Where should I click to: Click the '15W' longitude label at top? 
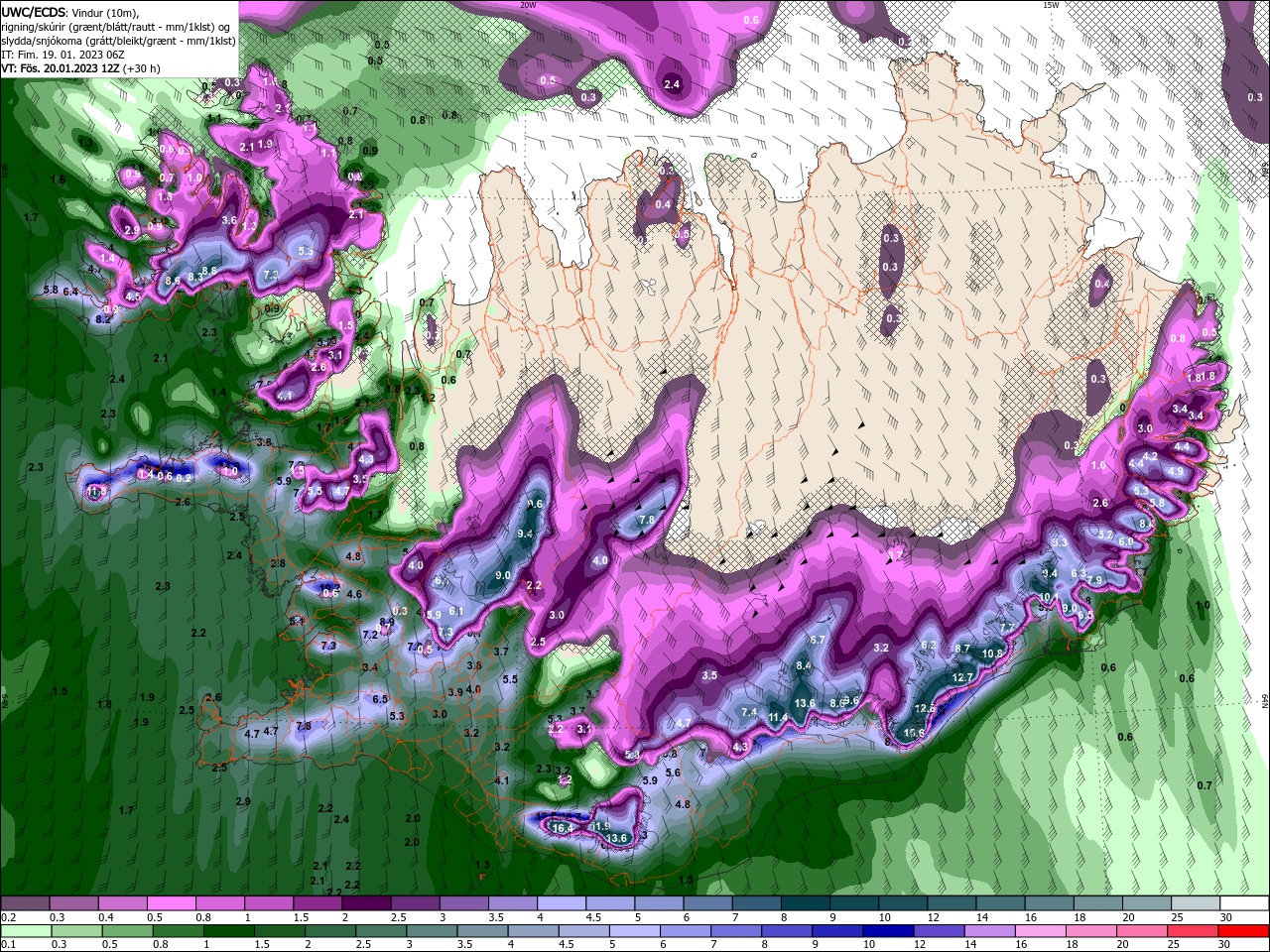pos(1051,5)
